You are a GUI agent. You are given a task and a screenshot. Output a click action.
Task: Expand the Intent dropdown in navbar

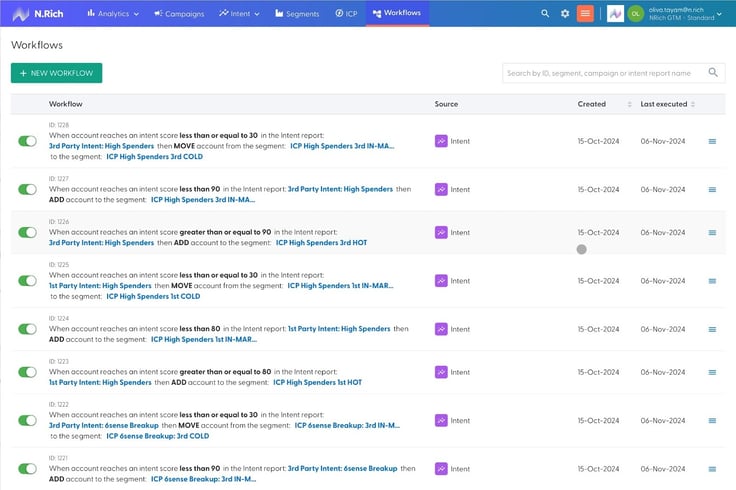239,14
